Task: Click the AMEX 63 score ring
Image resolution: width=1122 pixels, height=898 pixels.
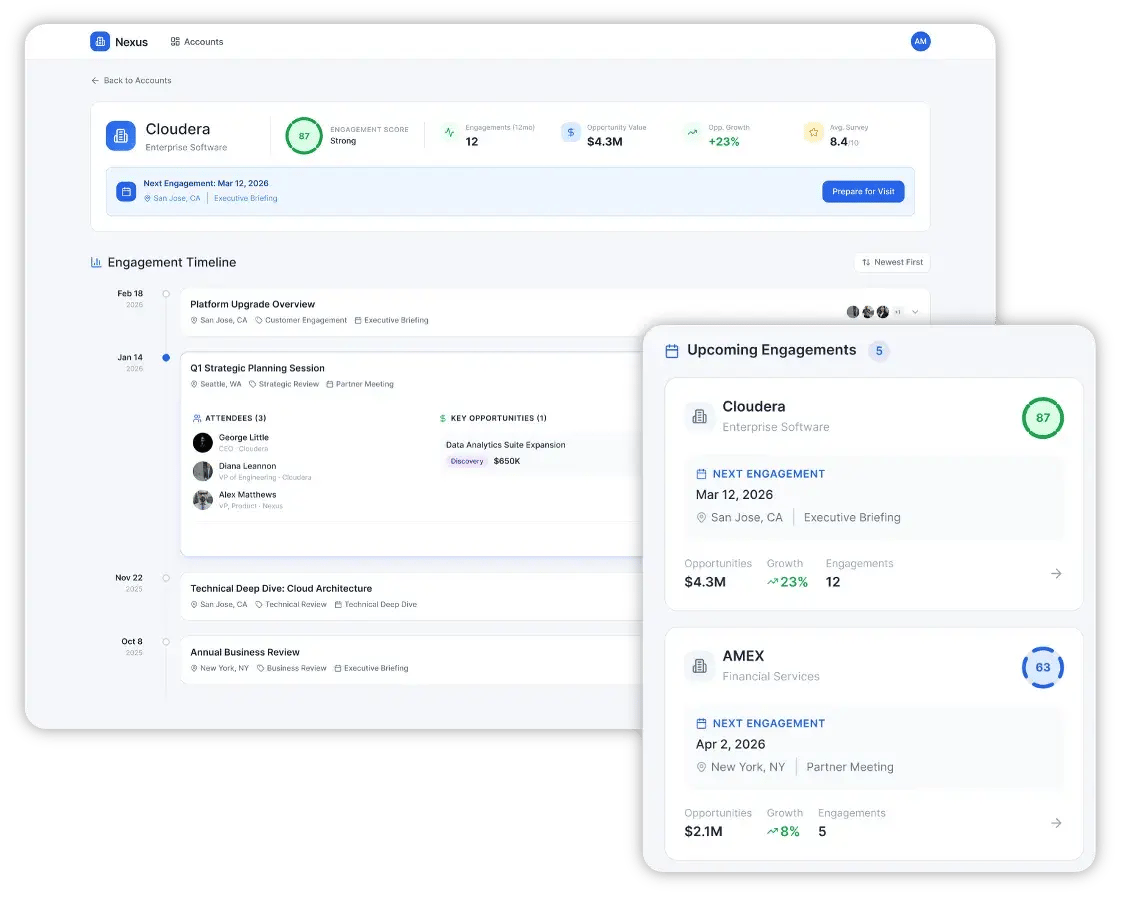Action: pos(1043,668)
